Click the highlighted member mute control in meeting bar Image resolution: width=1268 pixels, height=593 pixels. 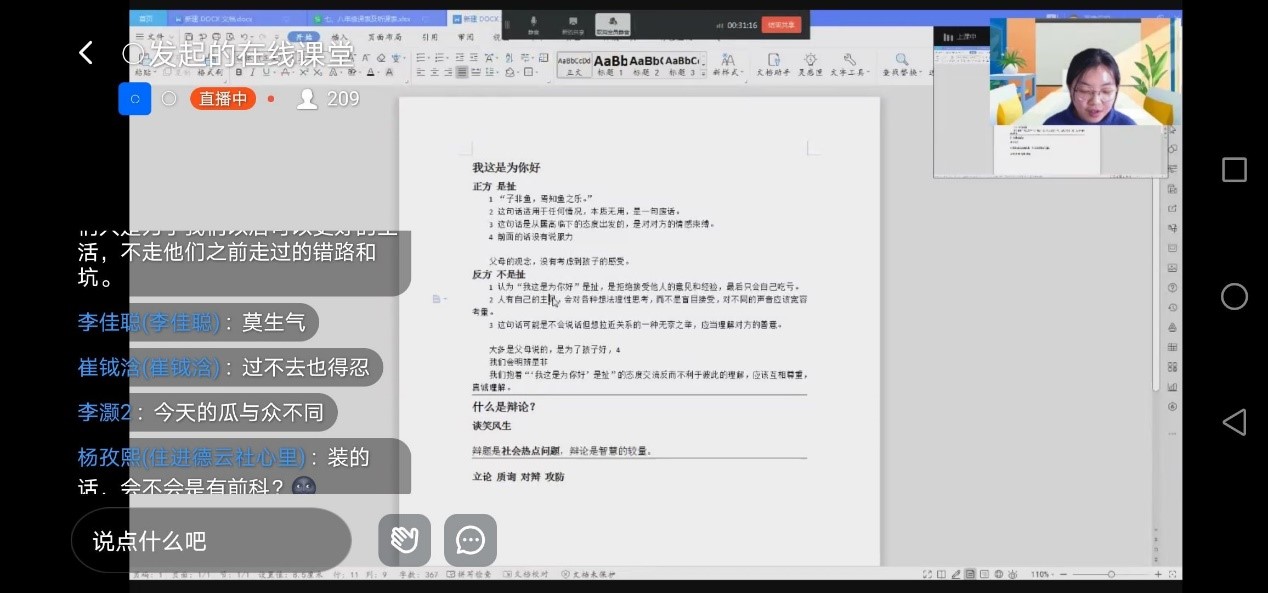pos(612,24)
